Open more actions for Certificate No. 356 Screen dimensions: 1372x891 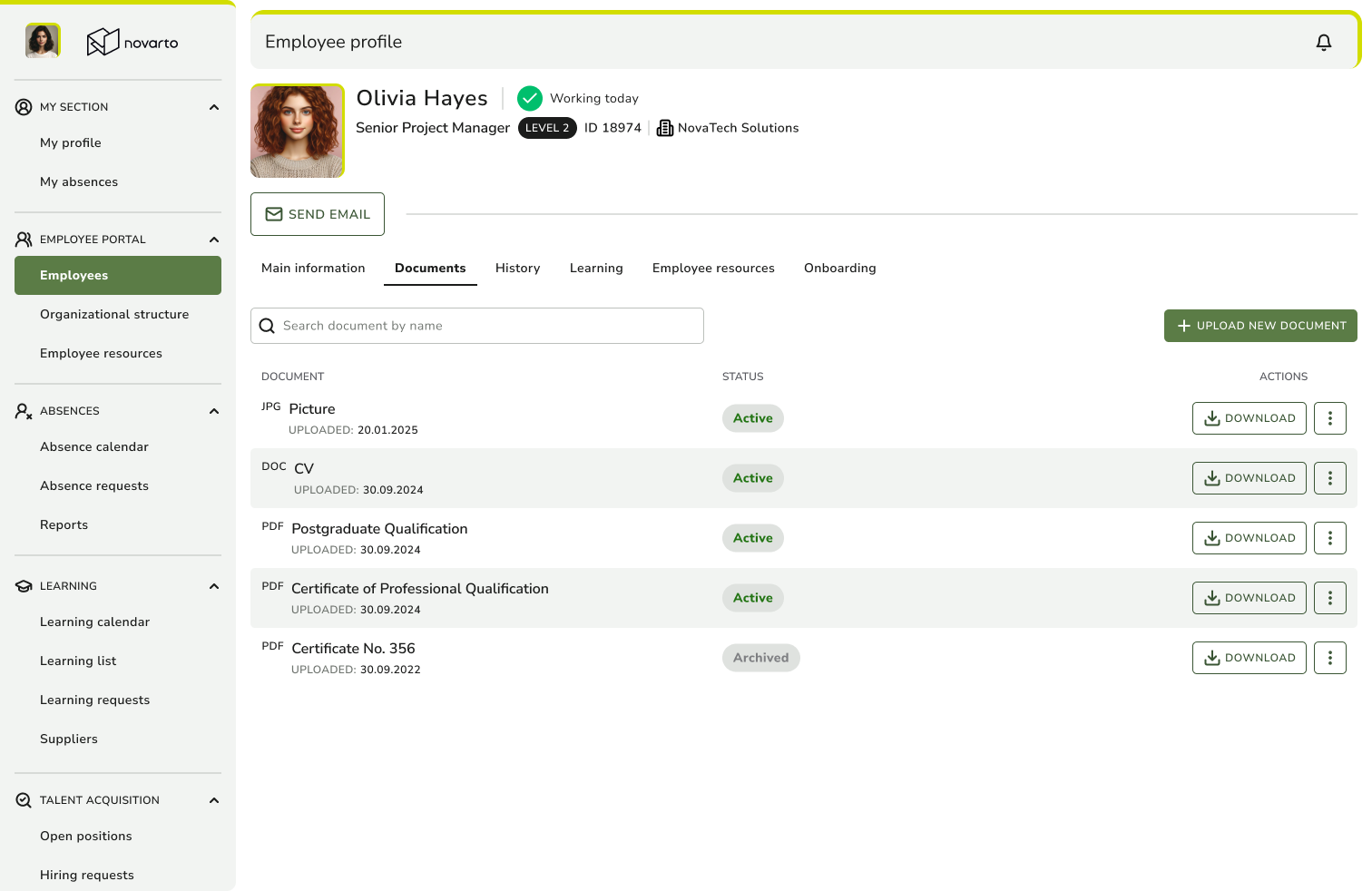click(x=1330, y=658)
